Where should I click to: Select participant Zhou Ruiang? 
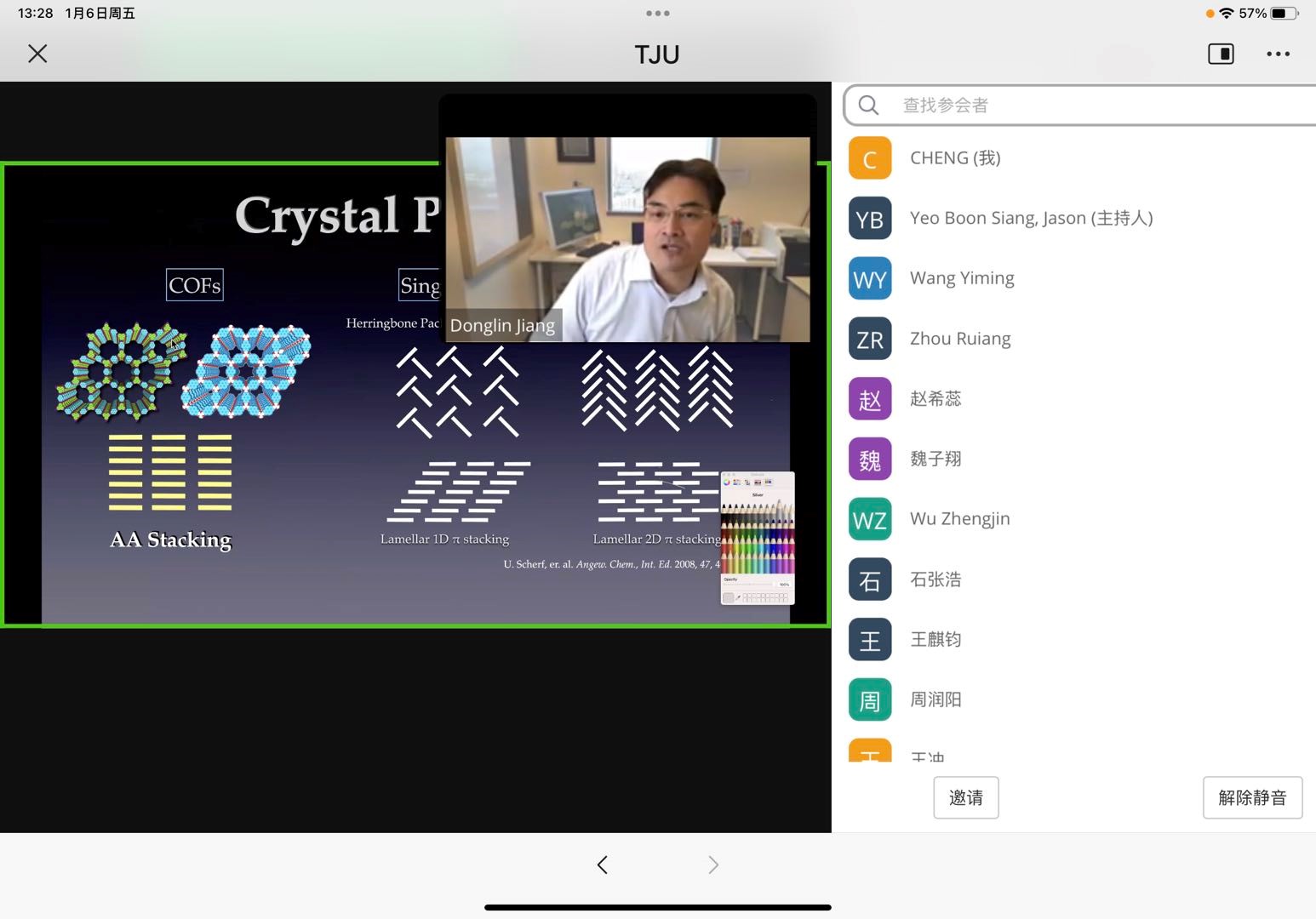pyautogui.click(x=960, y=339)
